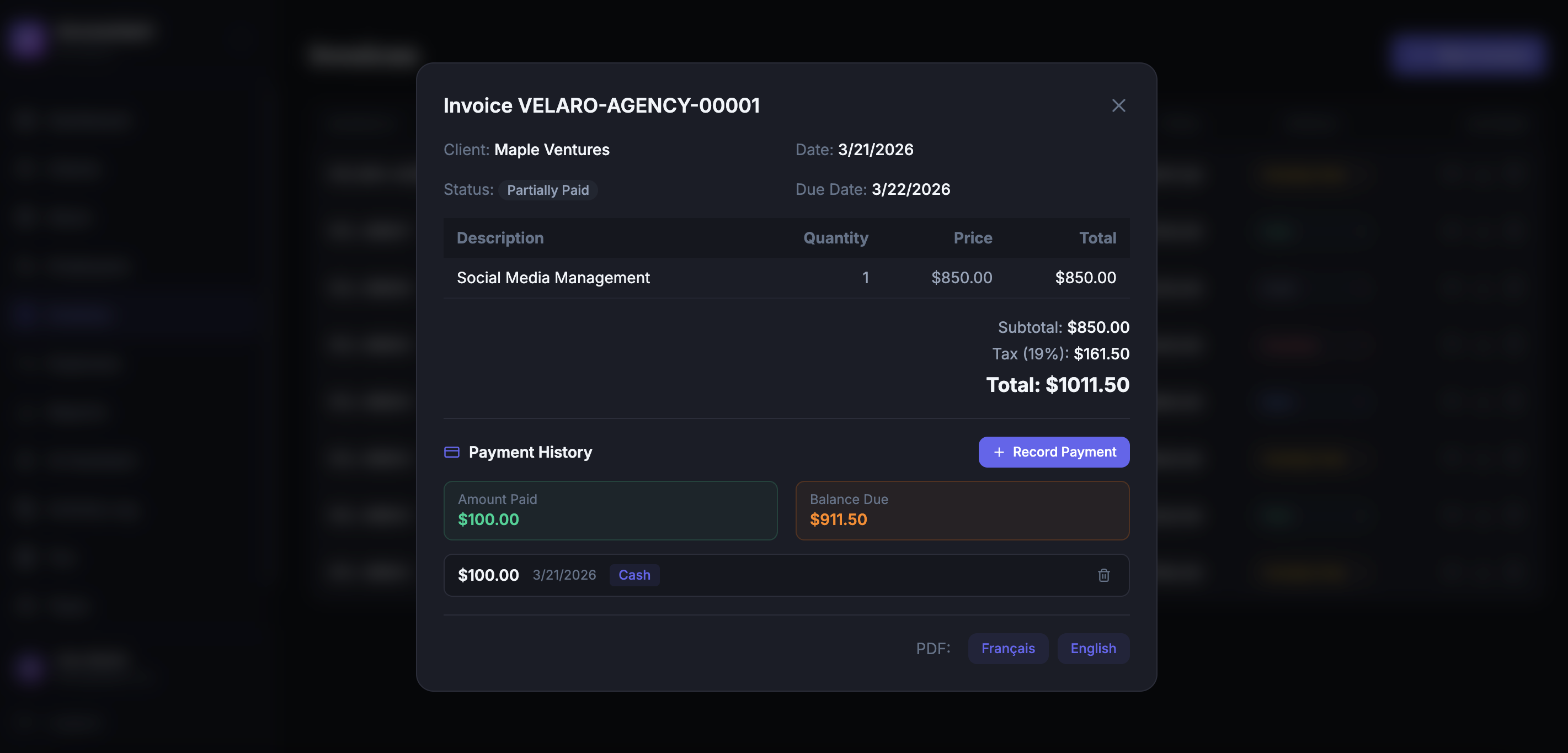Click the Total $1011.50 amount
This screenshot has width=1568, height=753.
coord(1057,385)
